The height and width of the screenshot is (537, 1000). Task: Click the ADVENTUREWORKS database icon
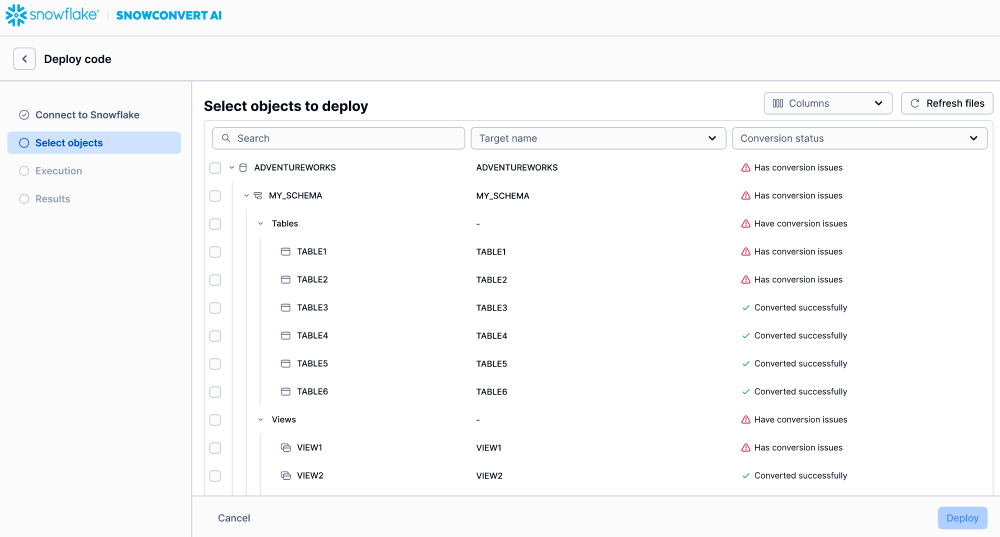(243, 168)
